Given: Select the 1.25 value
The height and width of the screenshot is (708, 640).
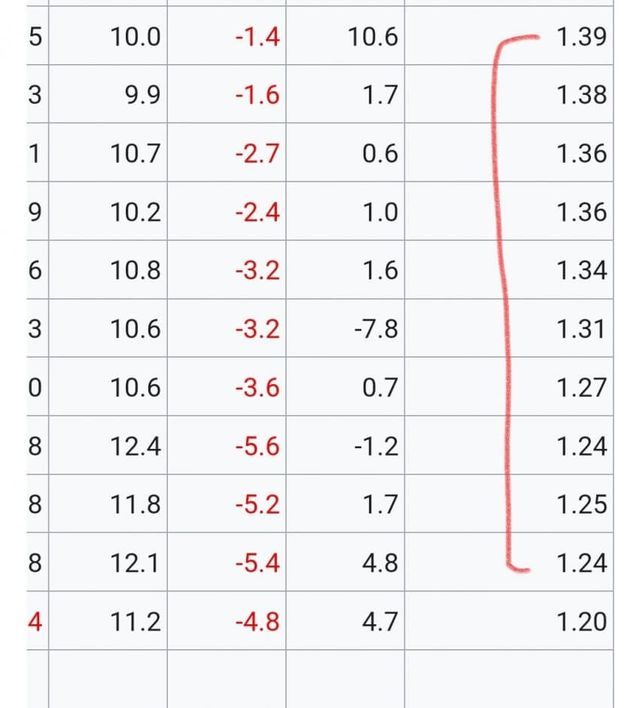Looking at the screenshot, I should (x=581, y=504).
